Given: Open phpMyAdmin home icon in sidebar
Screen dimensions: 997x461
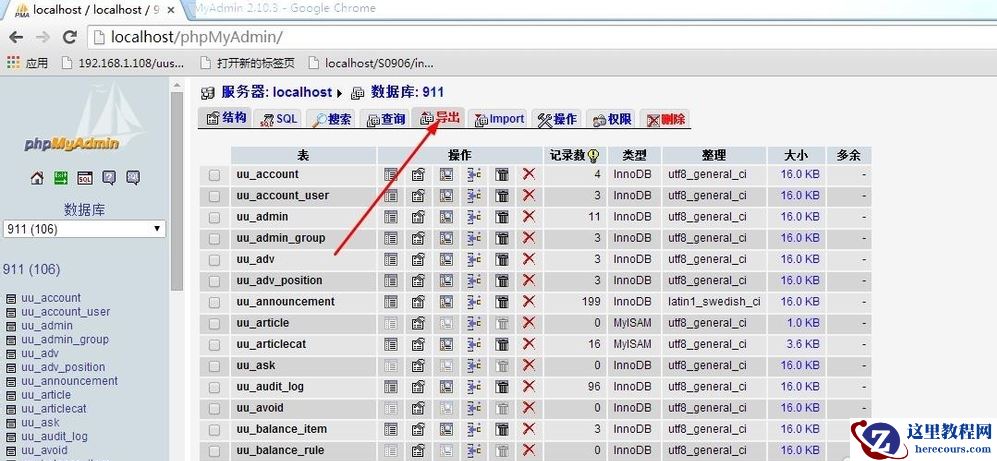Looking at the screenshot, I should pyautogui.click(x=37, y=178).
